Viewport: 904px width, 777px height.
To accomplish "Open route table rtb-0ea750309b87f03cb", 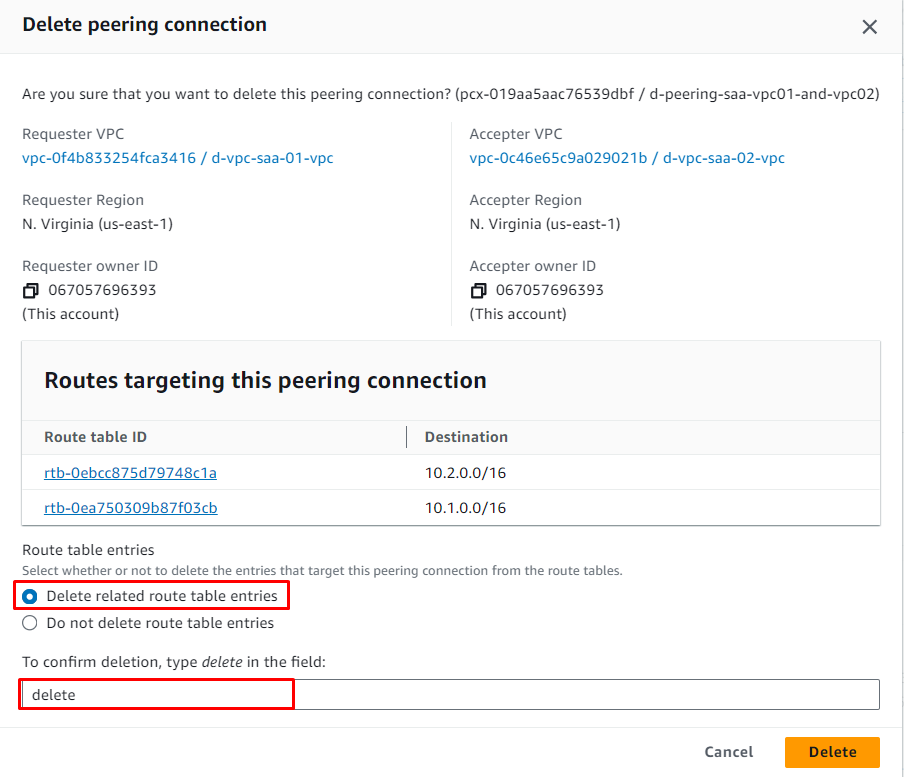I will pyautogui.click(x=130, y=508).
